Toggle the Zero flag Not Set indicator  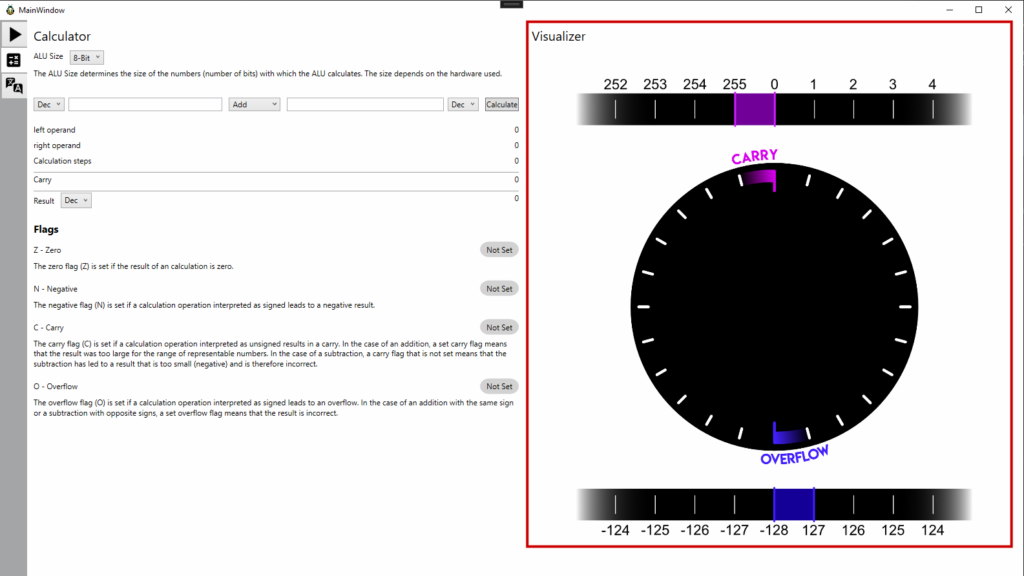coord(499,250)
